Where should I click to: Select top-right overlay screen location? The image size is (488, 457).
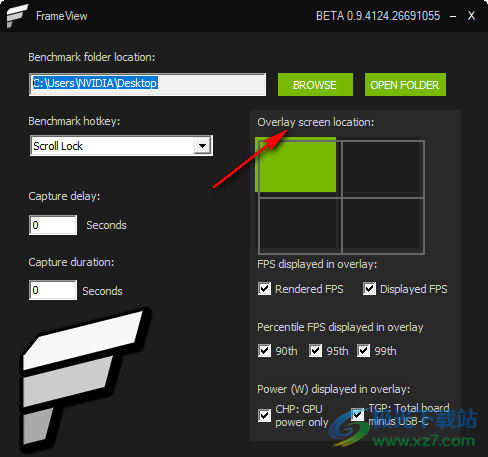point(383,168)
